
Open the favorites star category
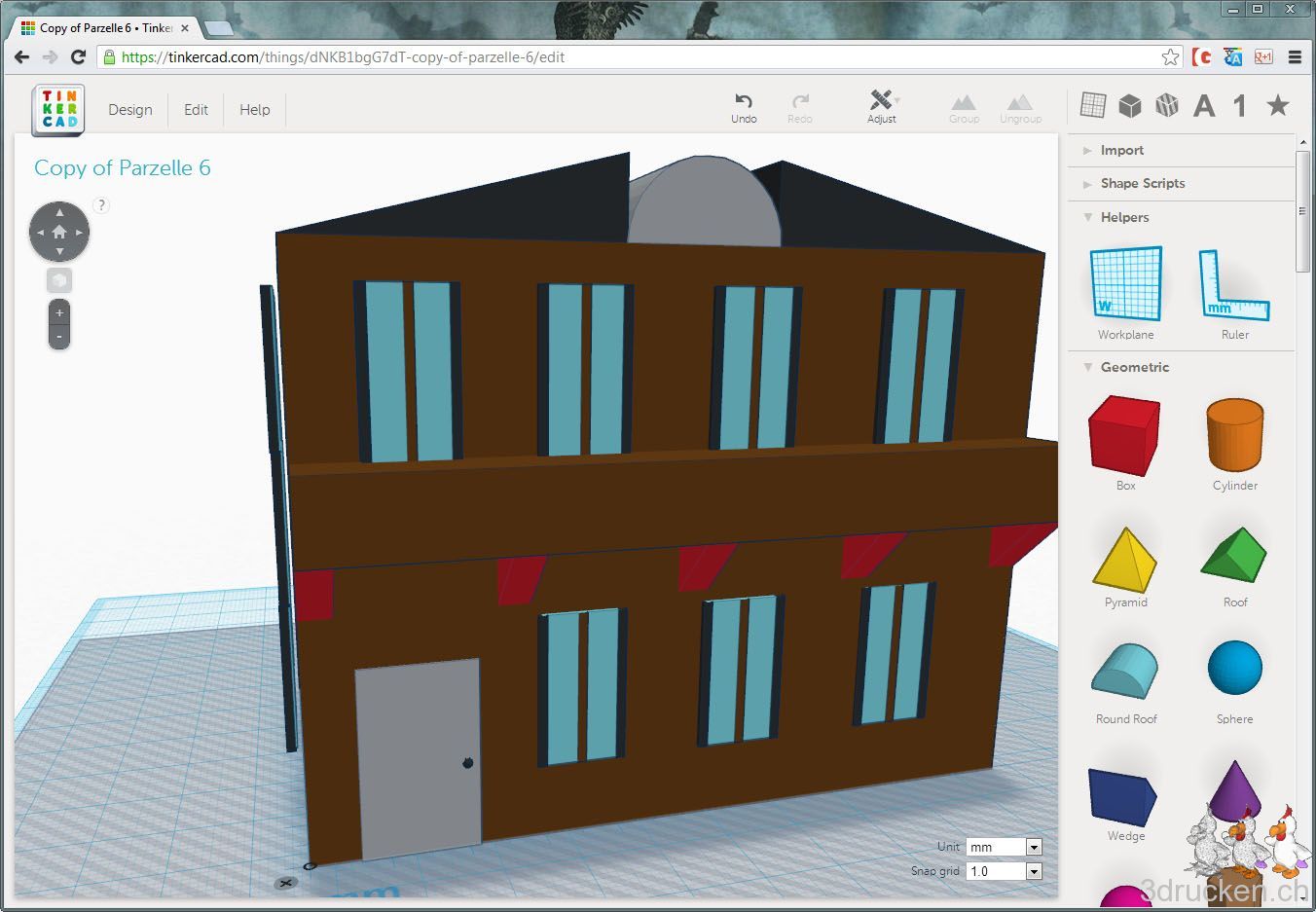tap(1278, 105)
